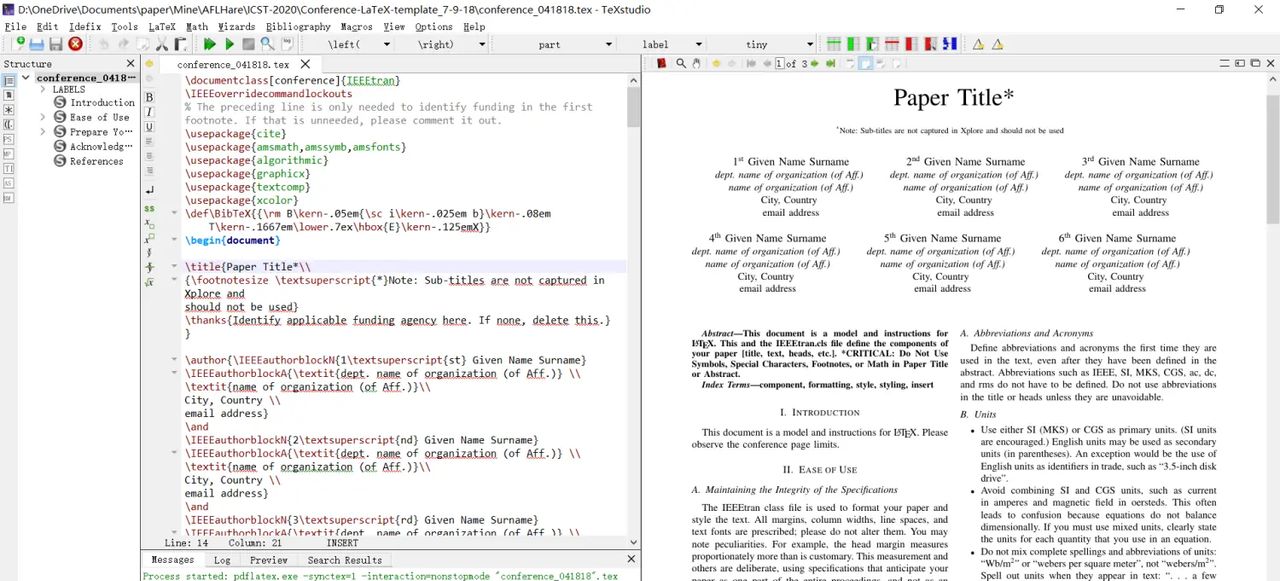The image size is (1280, 581).
Task: Insert inline math using the $$ icon
Action: pos(148,208)
